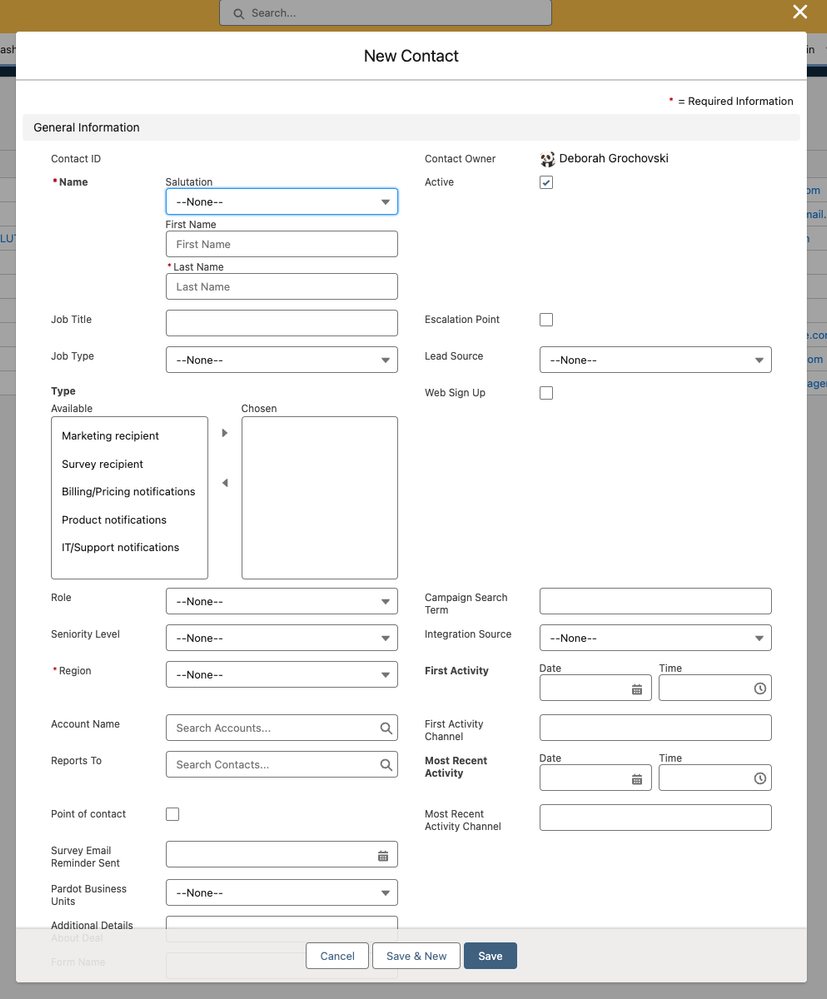The height and width of the screenshot is (999, 827).
Task: Click the Most Recent Activity Date field
Action: [595, 778]
